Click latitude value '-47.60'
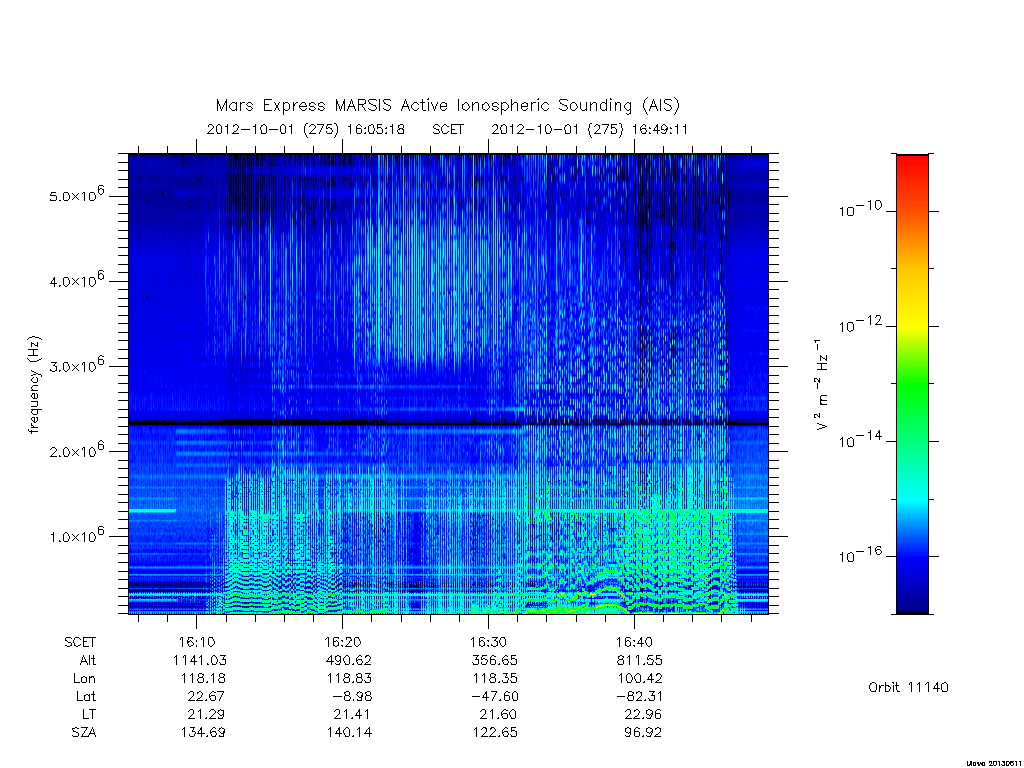The image size is (1024, 768). pos(494,697)
